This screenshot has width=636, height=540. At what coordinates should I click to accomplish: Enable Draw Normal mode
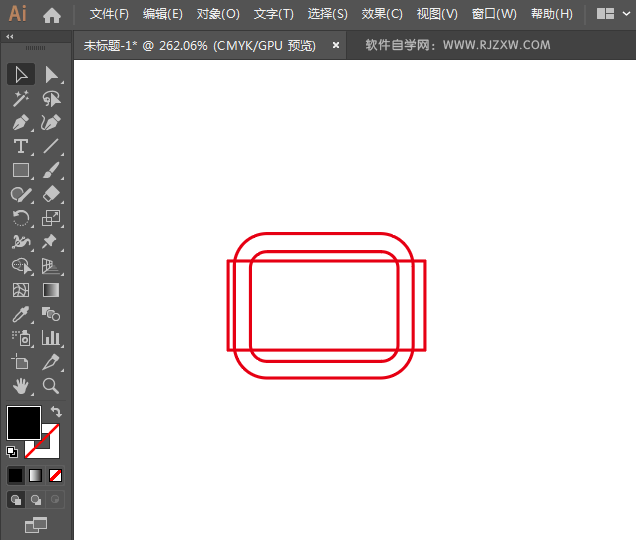coord(16,500)
